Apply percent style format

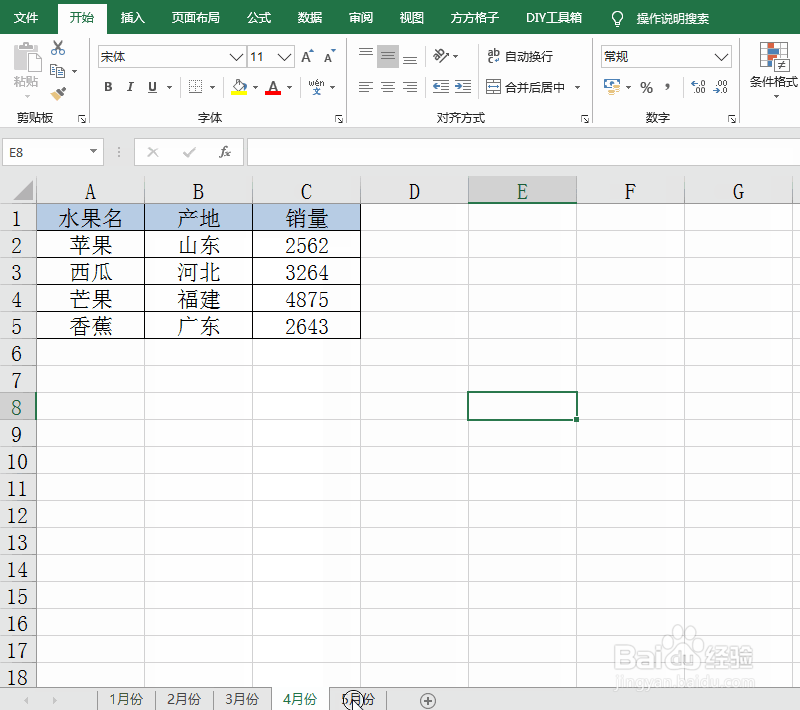click(x=646, y=87)
